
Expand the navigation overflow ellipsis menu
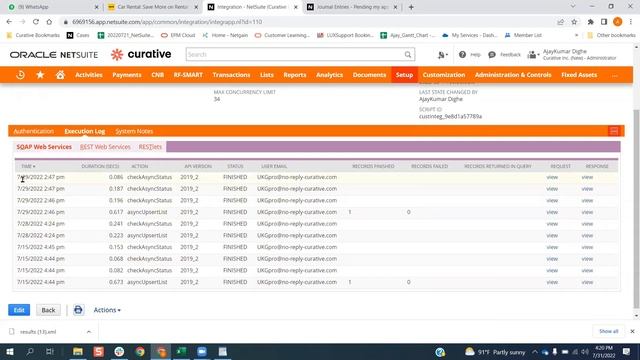pos(615,75)
